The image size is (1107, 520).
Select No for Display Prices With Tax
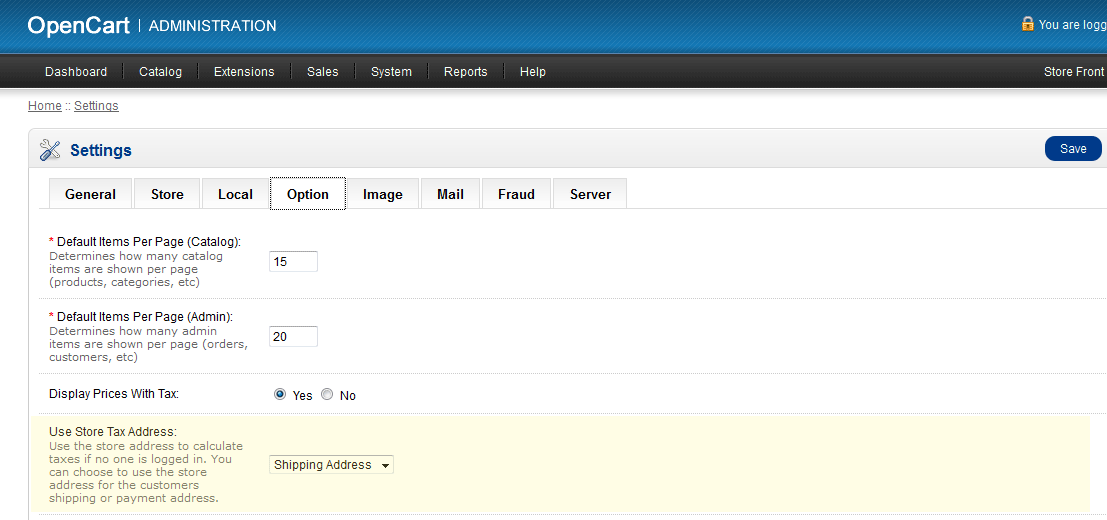327,395
